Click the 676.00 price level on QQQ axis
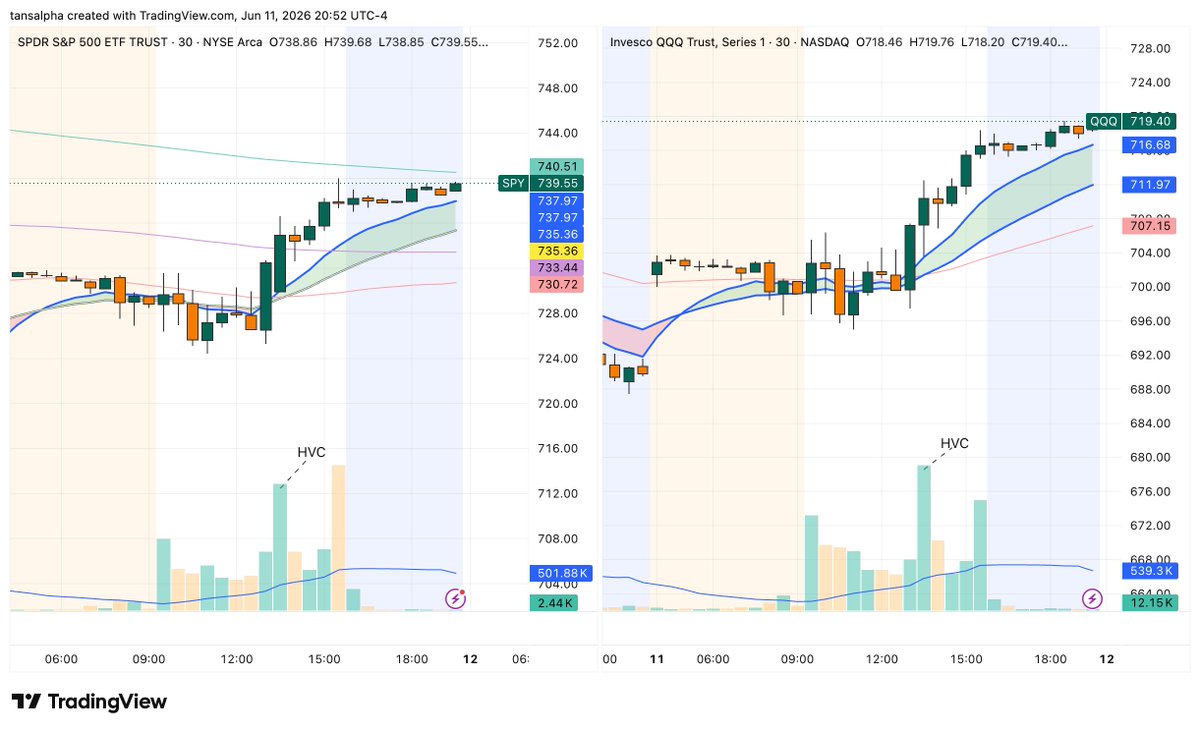This screenshot has width=1200, height=731. point(1150,492)
